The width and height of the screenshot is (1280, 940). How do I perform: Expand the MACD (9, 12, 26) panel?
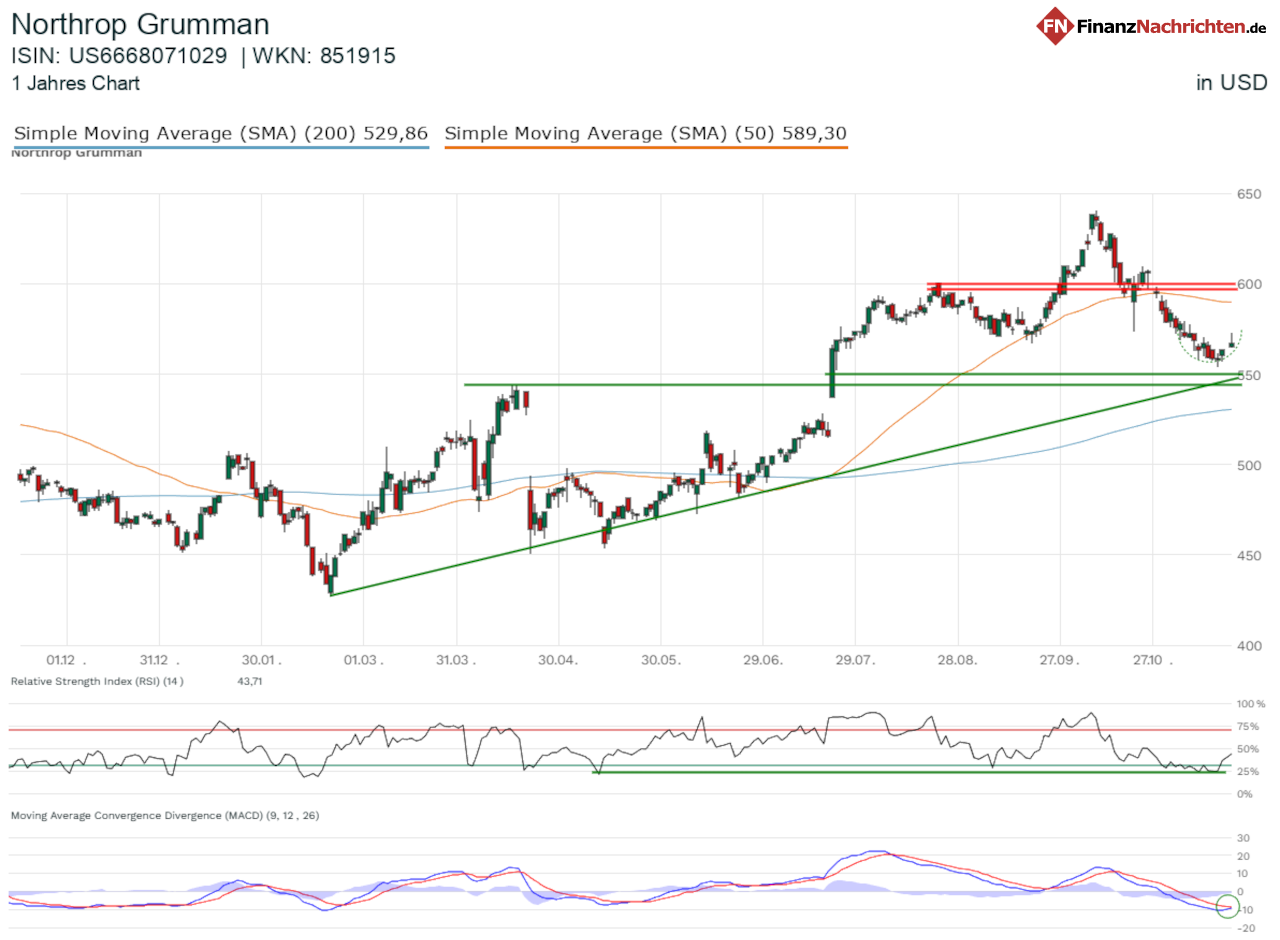pos(163,816)
